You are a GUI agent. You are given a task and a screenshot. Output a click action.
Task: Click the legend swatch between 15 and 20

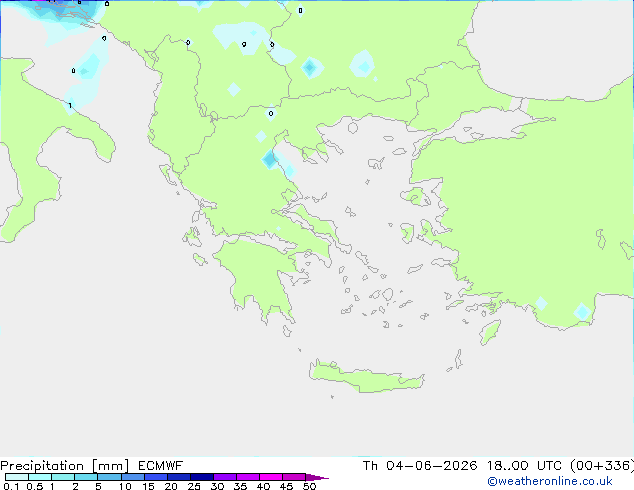[x=156, y=477]
